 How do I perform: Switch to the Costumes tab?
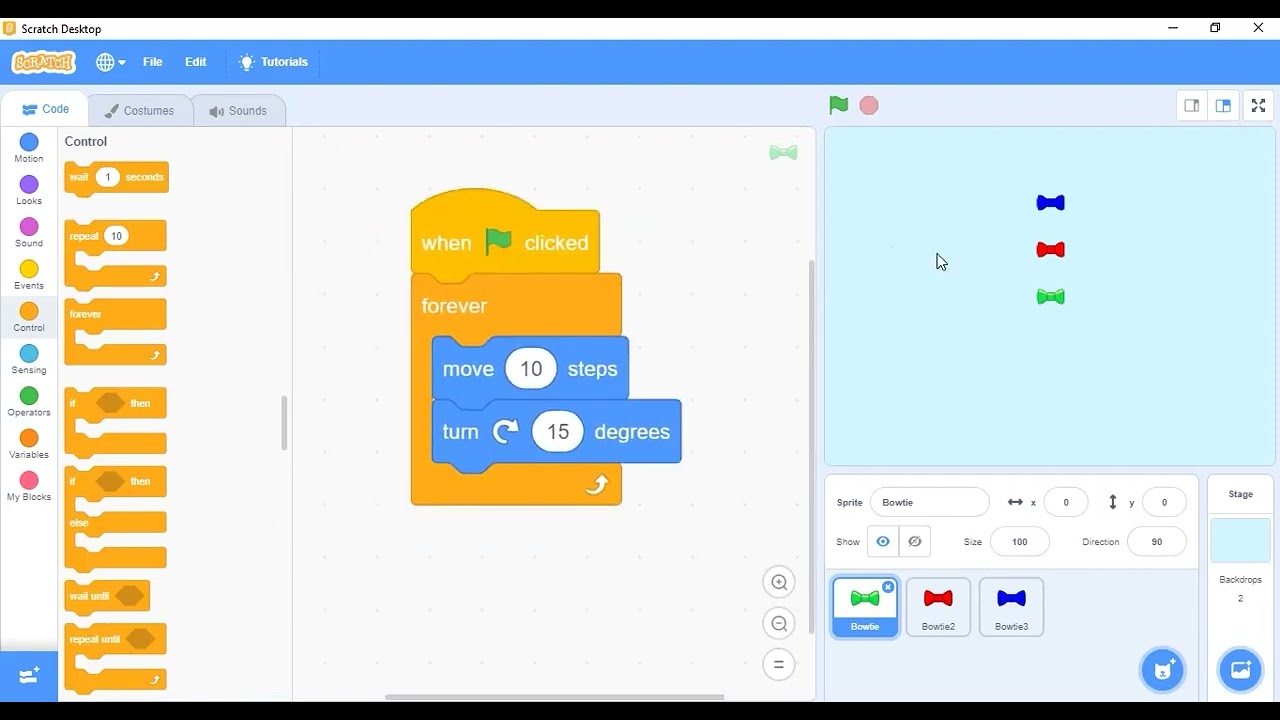tap(139, 111)
